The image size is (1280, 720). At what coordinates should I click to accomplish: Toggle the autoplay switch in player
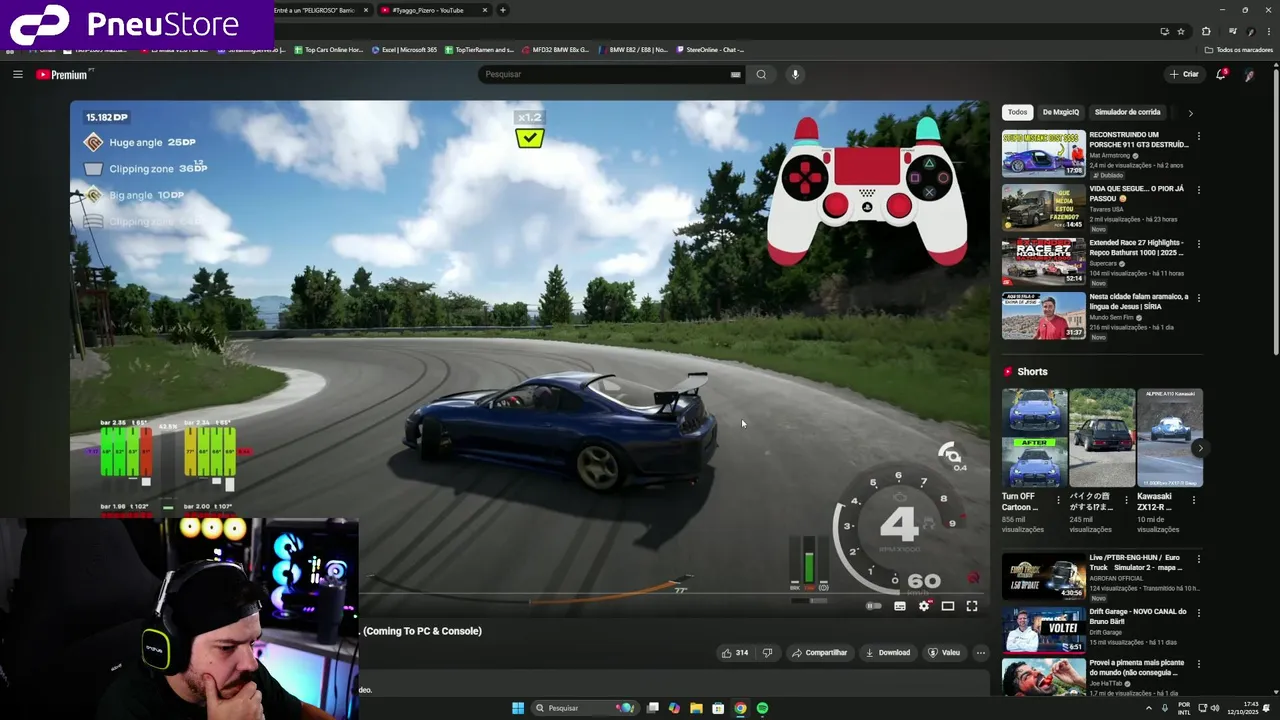[x=874, y=606]
